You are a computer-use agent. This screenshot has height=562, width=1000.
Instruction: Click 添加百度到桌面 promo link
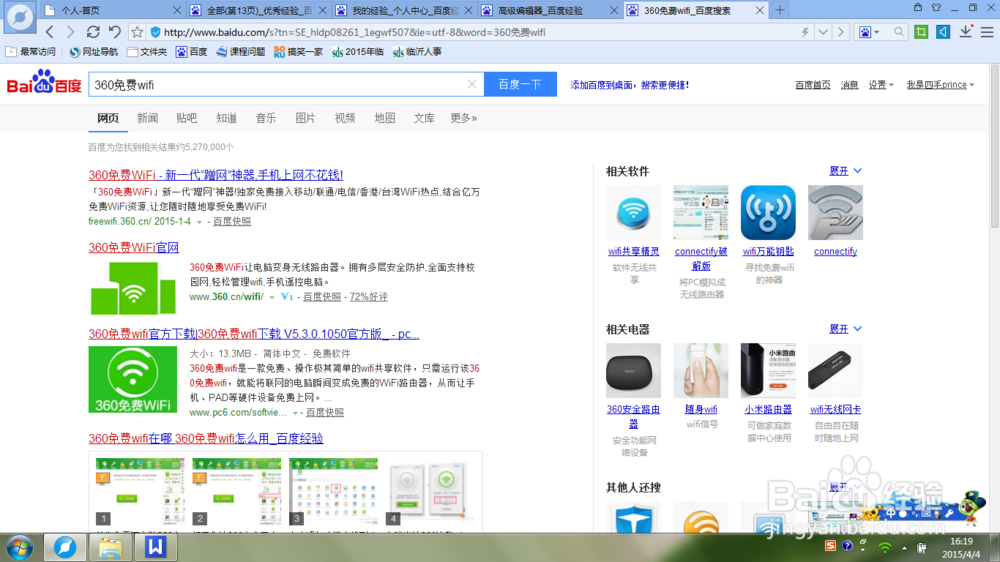[x=629, y=85]
